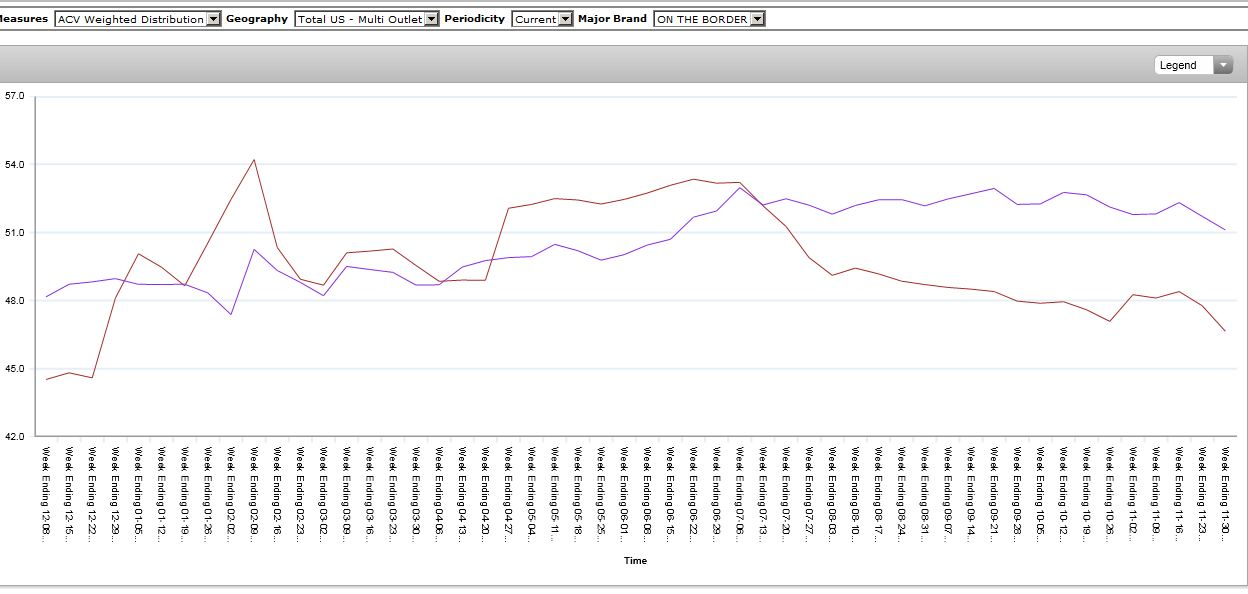Expand the Legend dropdown on the chart
This screenshot has height=594, width=1248.
(x=1194, y=65)
